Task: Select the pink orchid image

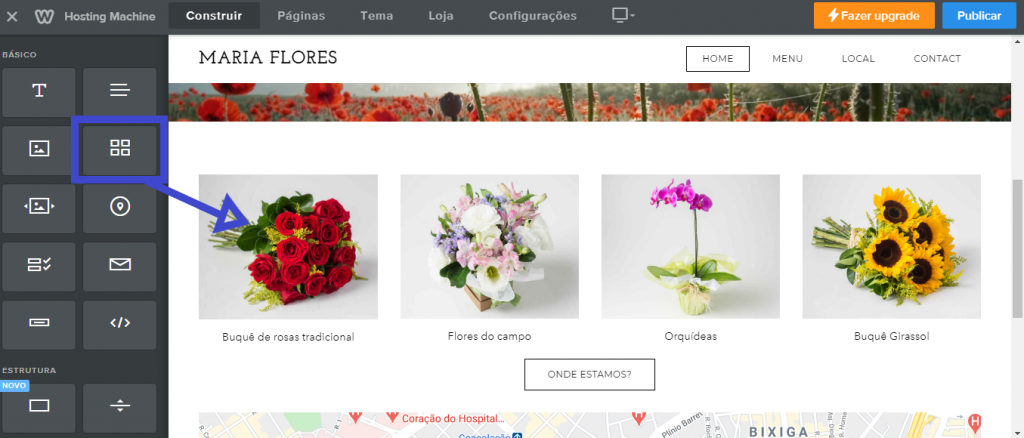Action: [690, 247]
